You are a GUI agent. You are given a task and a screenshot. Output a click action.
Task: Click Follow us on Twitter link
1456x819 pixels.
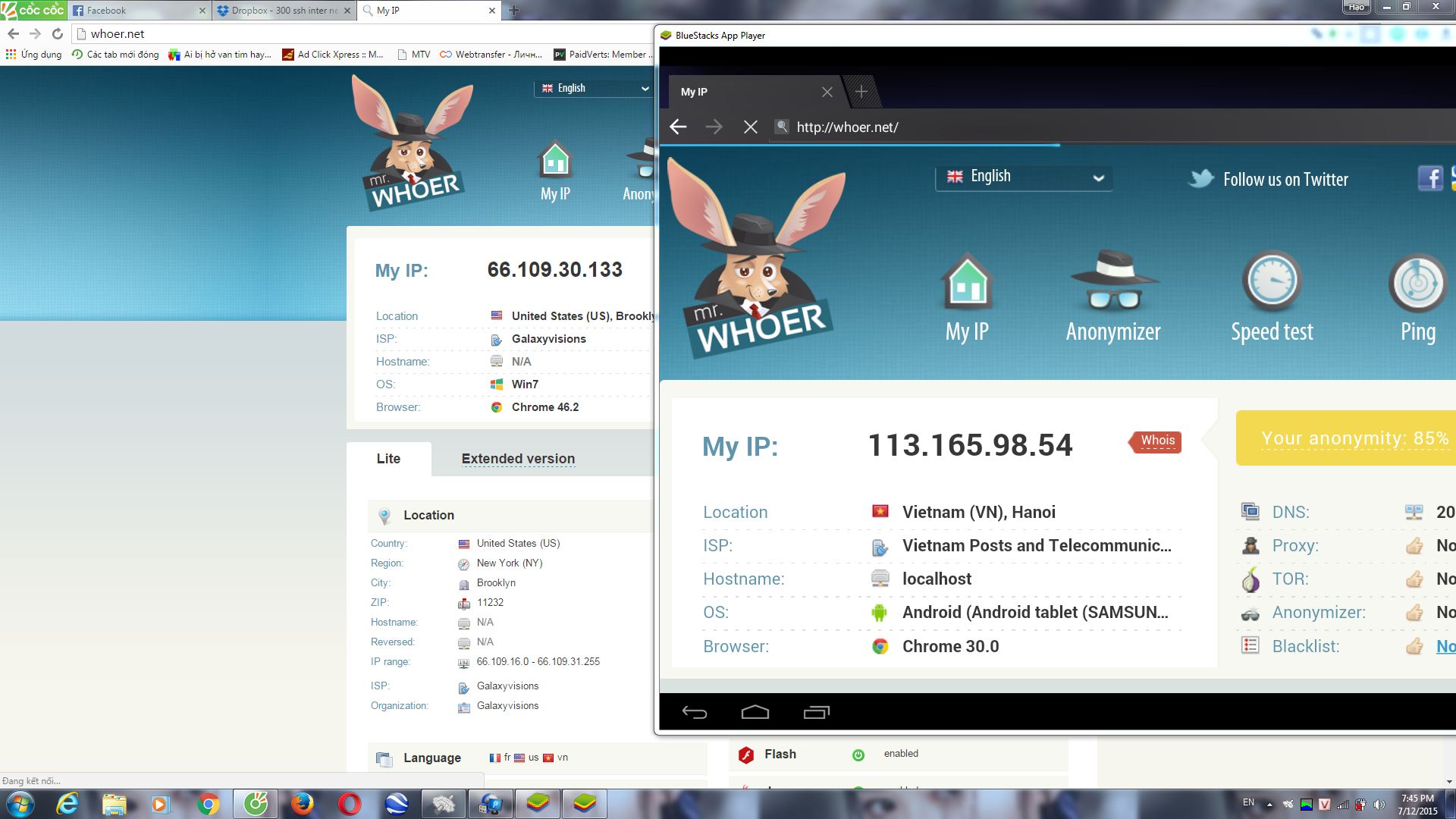(1285, 180)
